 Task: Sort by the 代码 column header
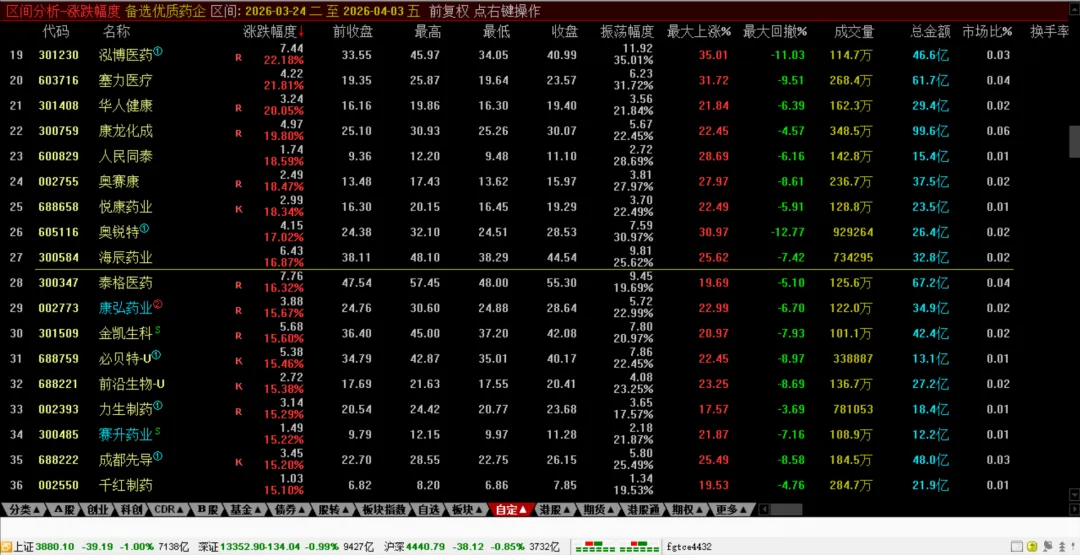(56, 32)
